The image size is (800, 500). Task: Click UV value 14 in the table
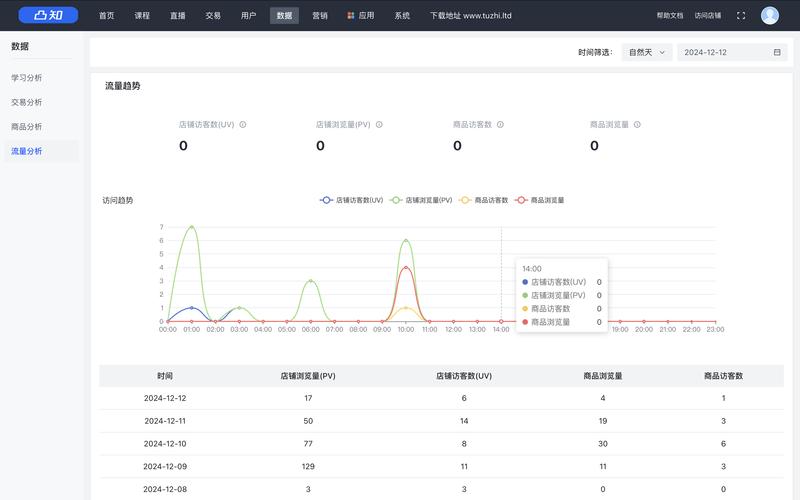tap(464, 421)
